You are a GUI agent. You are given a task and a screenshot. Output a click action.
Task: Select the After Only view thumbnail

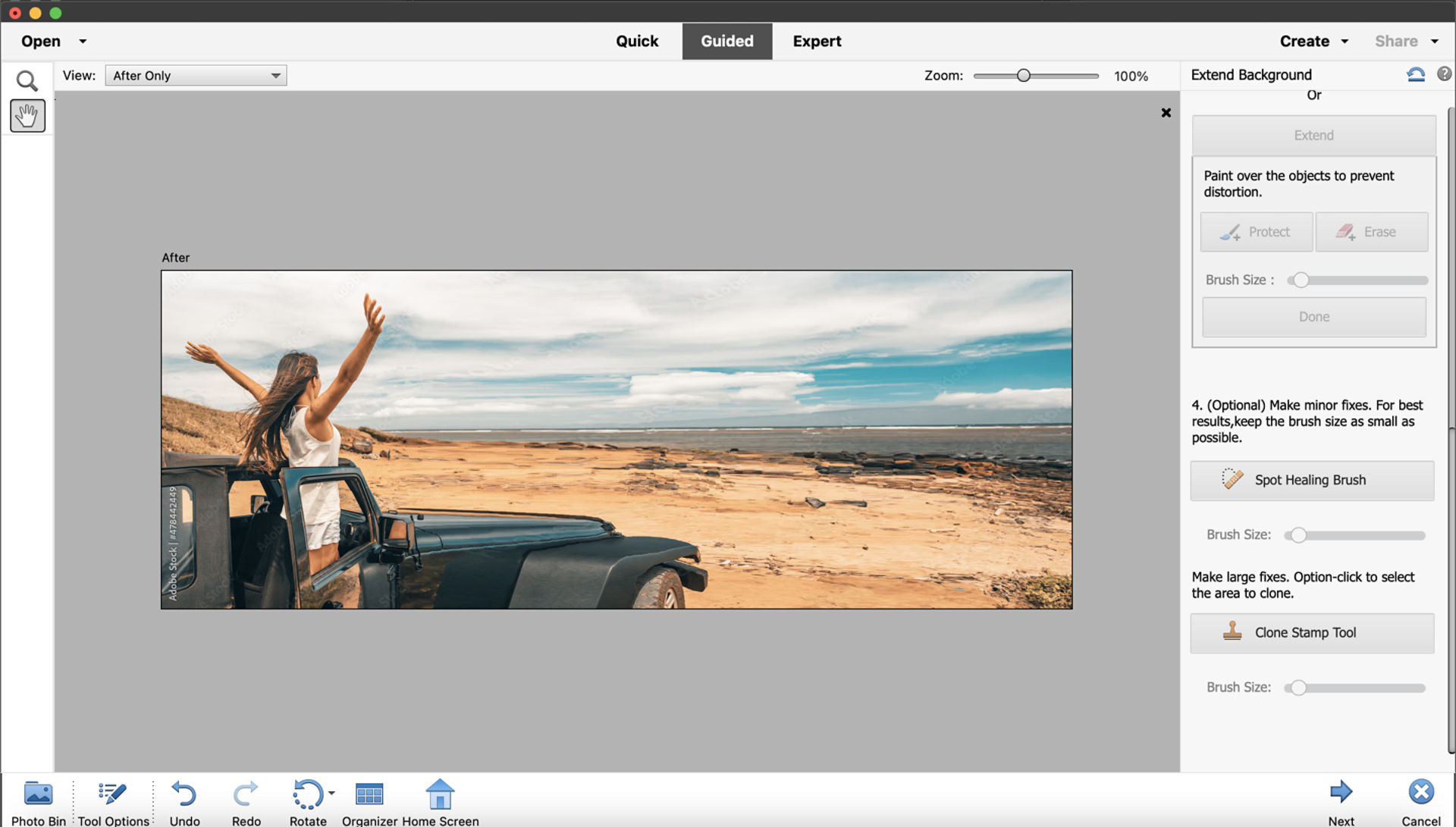point(194,75)
